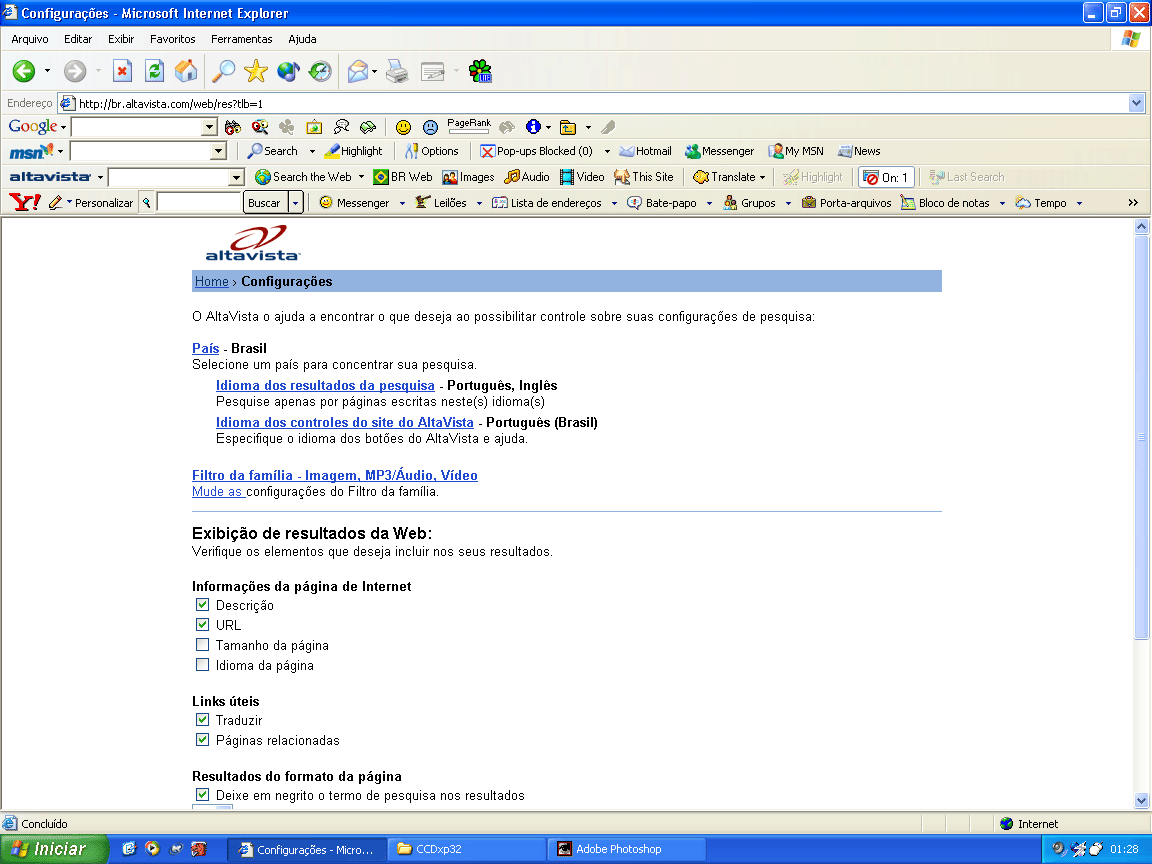Print the page with printer icon
The height and width of the screenshot is (864, 1152).
point(397,71)
